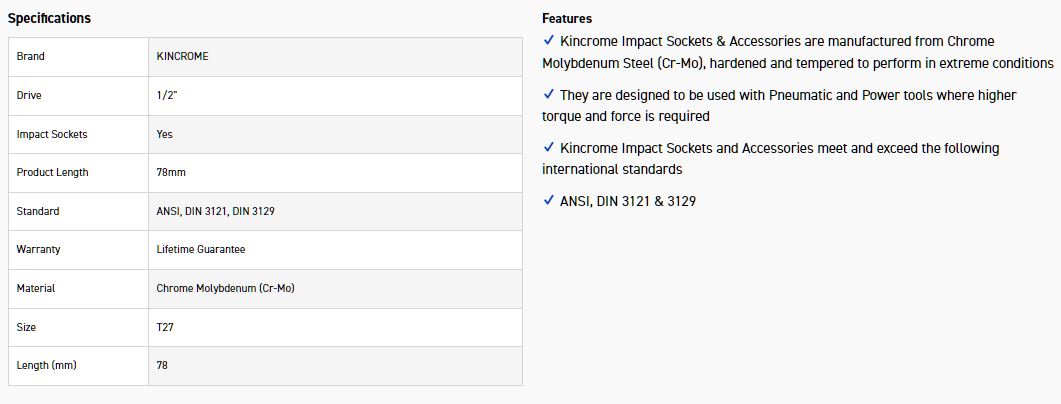Click the Impact Sockets row label
This screenshot has height=404, width=1061.
(x=52, y=134)
